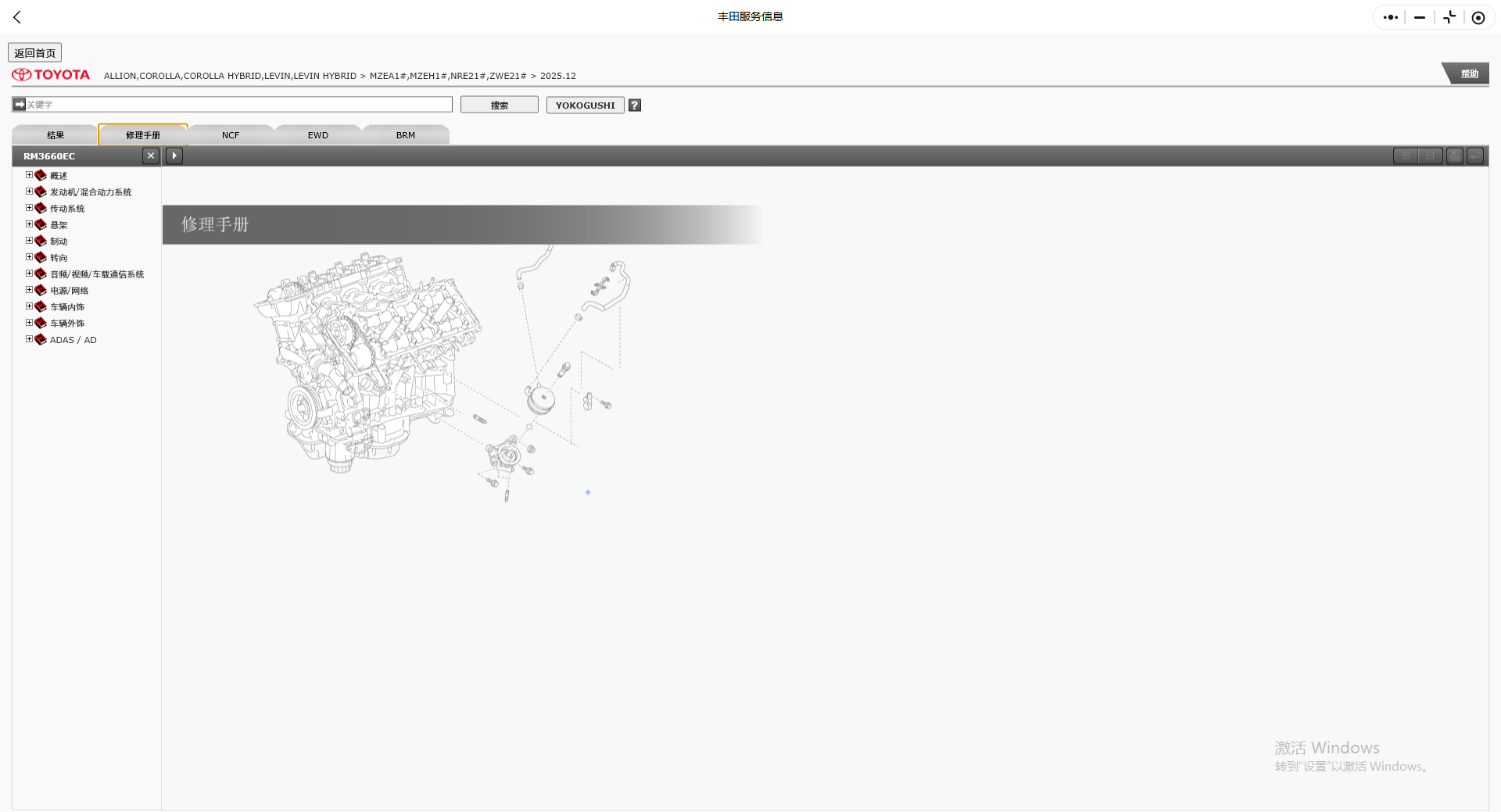The image size is (1501, 812).
Task: Click the print icon in dark toolbar
Action: [1455, 156]
